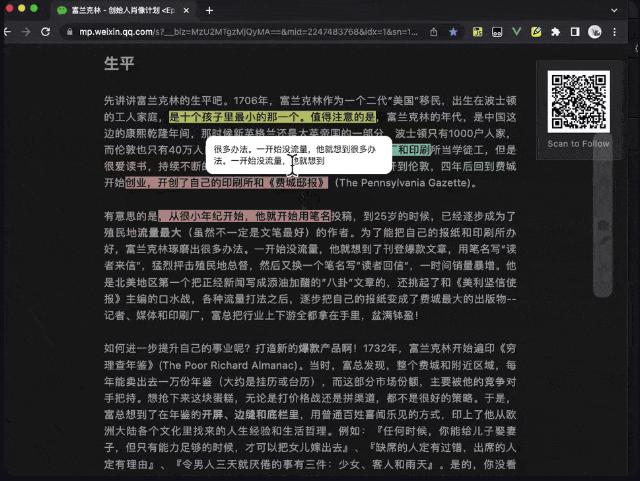Click the line starting '定有理由'
The height and width of the screenshot is (481, 640).
(310, 464)
